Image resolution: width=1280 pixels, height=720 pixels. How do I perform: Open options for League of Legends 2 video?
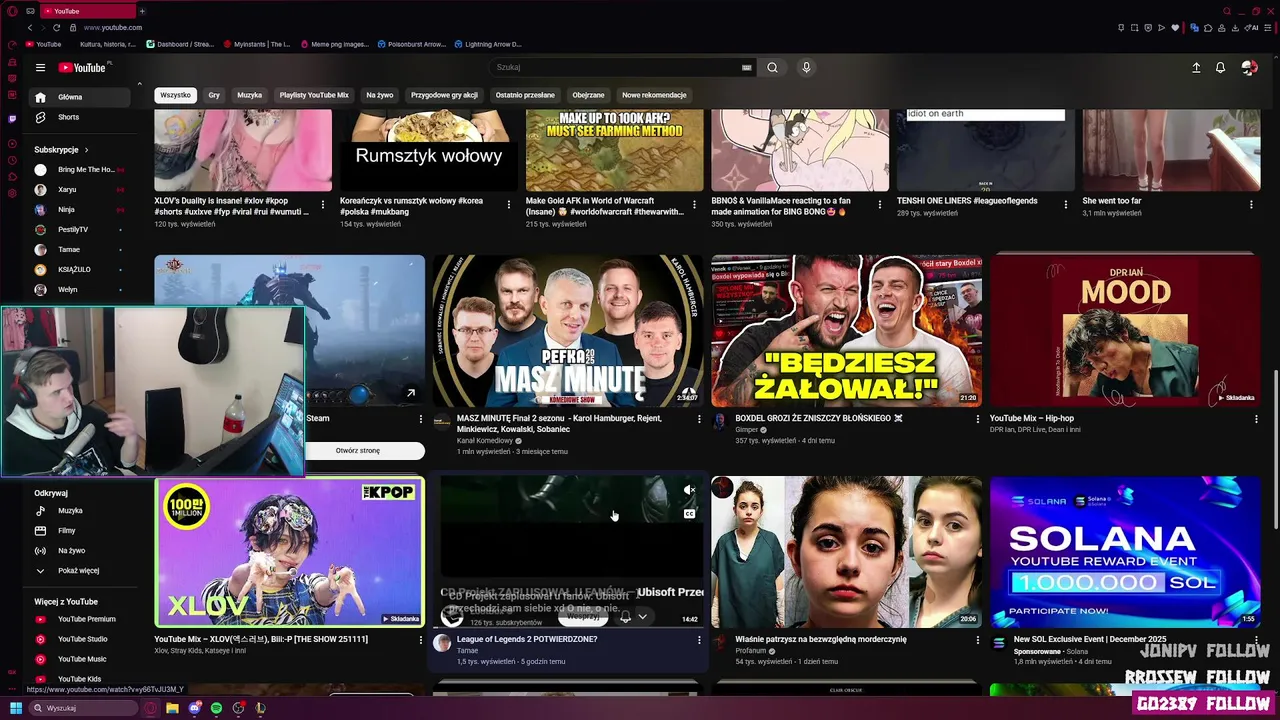(x=699, y=640)
